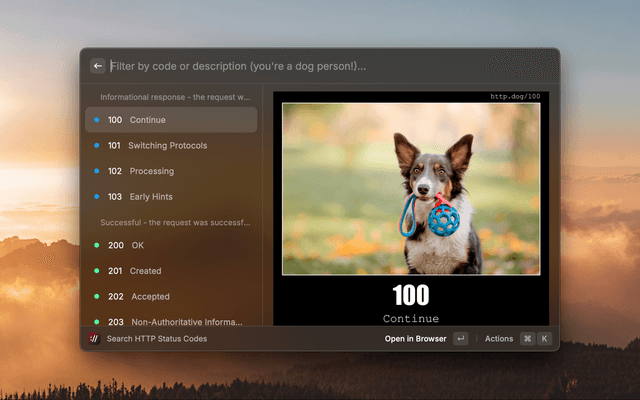Select the 100 Continue list item

tap(170, 120)
